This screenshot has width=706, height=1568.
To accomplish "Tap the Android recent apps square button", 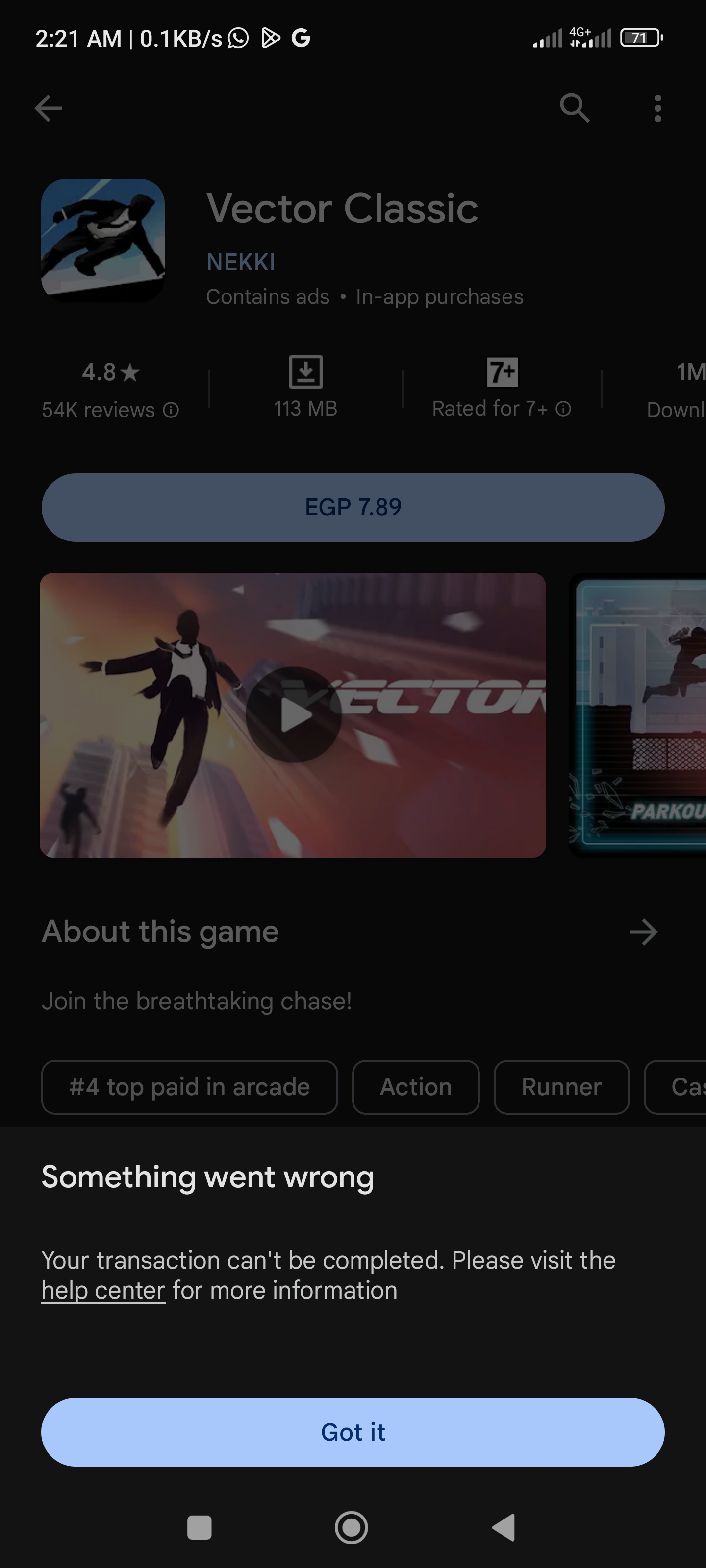I will point(199,1528).
